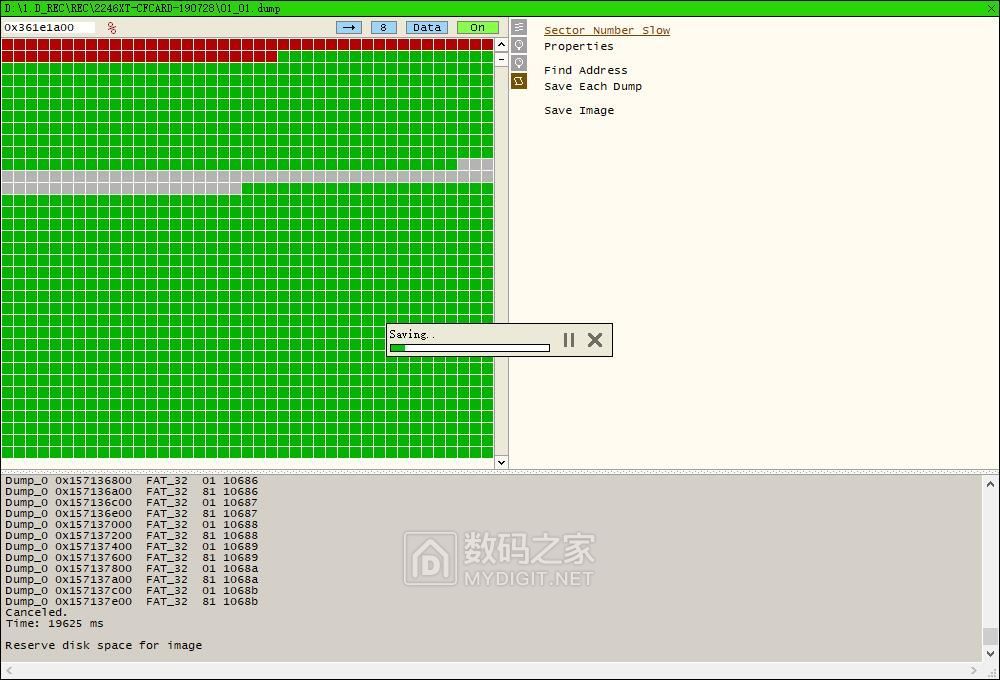This screenshot has height=680, width=1000.
Task: Select the log line 0x157137400
Action: (131, 546)
